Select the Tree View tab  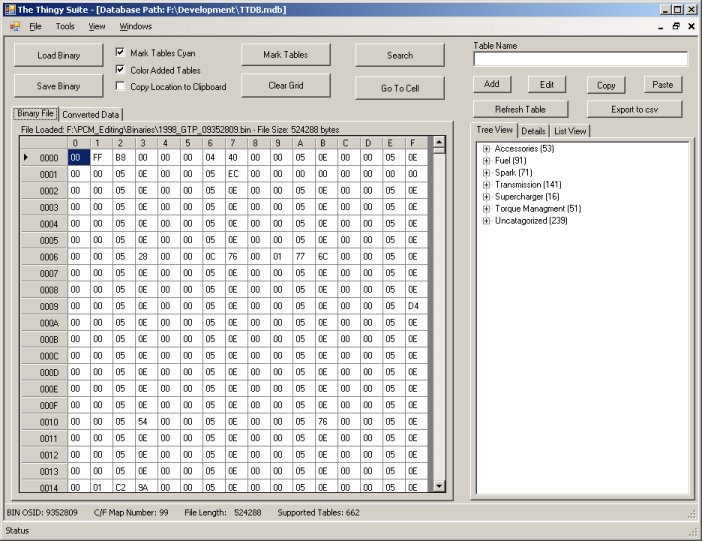point(494,130)
